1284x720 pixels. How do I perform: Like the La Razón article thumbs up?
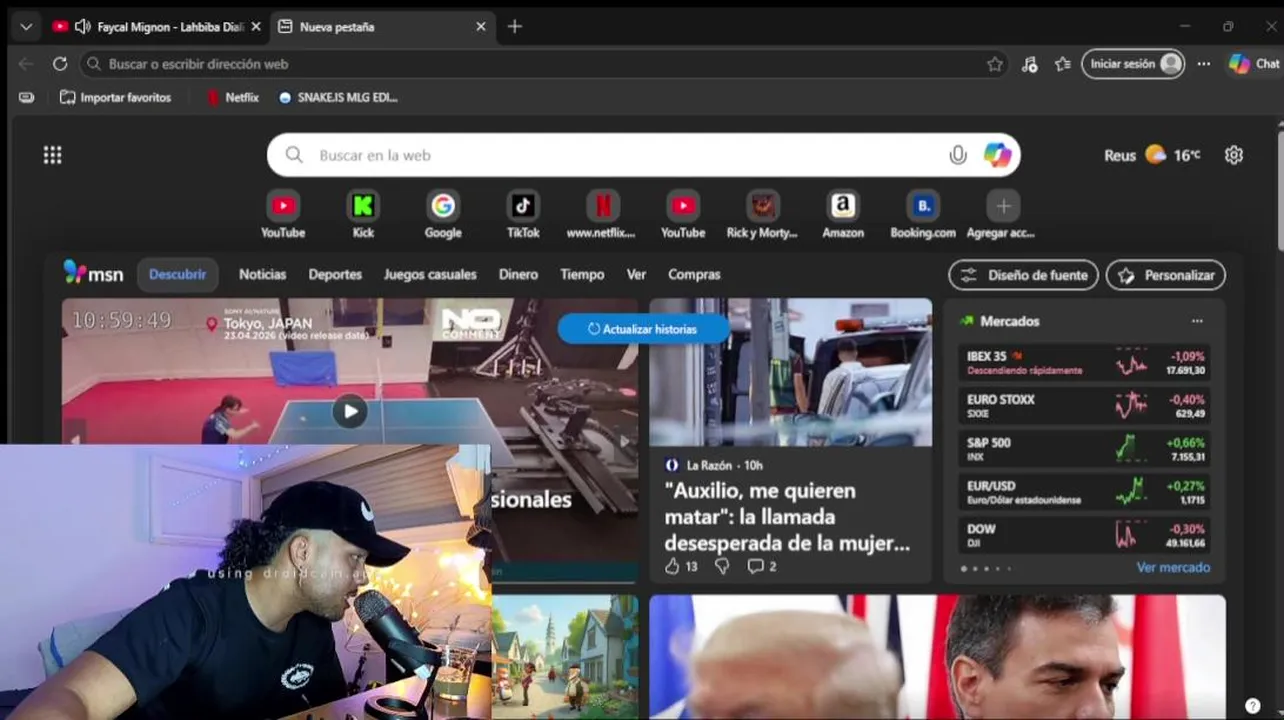[x=672, y=566]
